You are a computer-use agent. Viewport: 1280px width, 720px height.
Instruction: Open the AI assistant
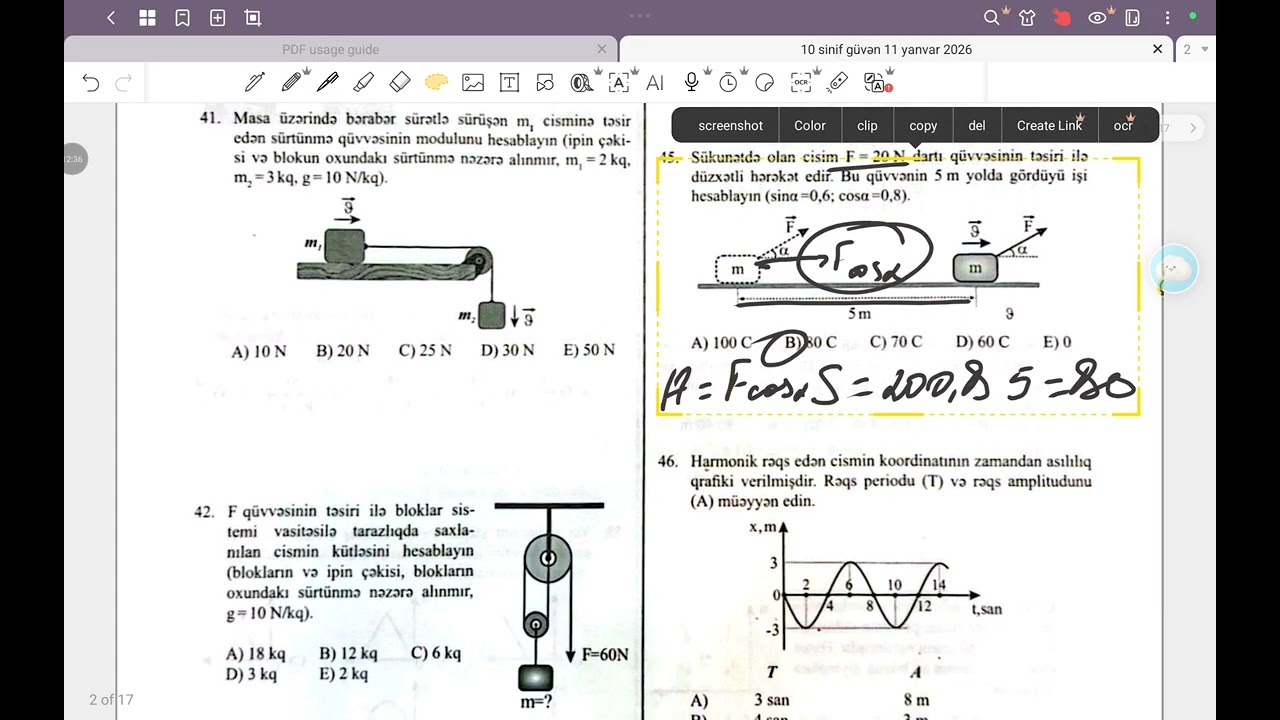[655, 83]
